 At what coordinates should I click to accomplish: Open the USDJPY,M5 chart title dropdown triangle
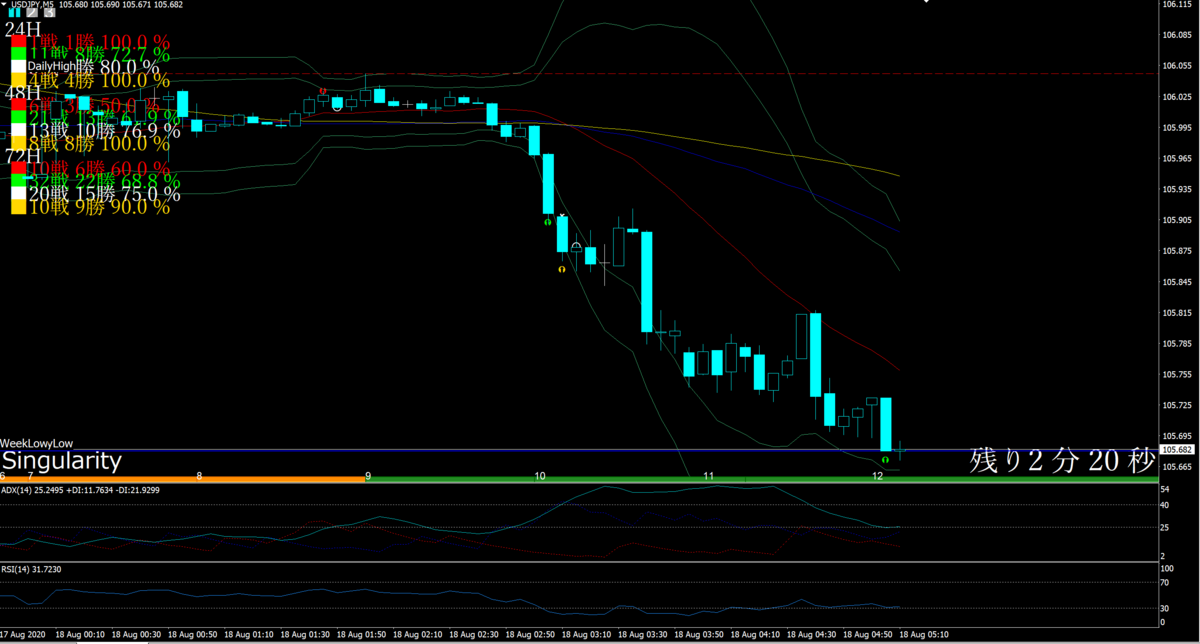[x=5, y=4]
